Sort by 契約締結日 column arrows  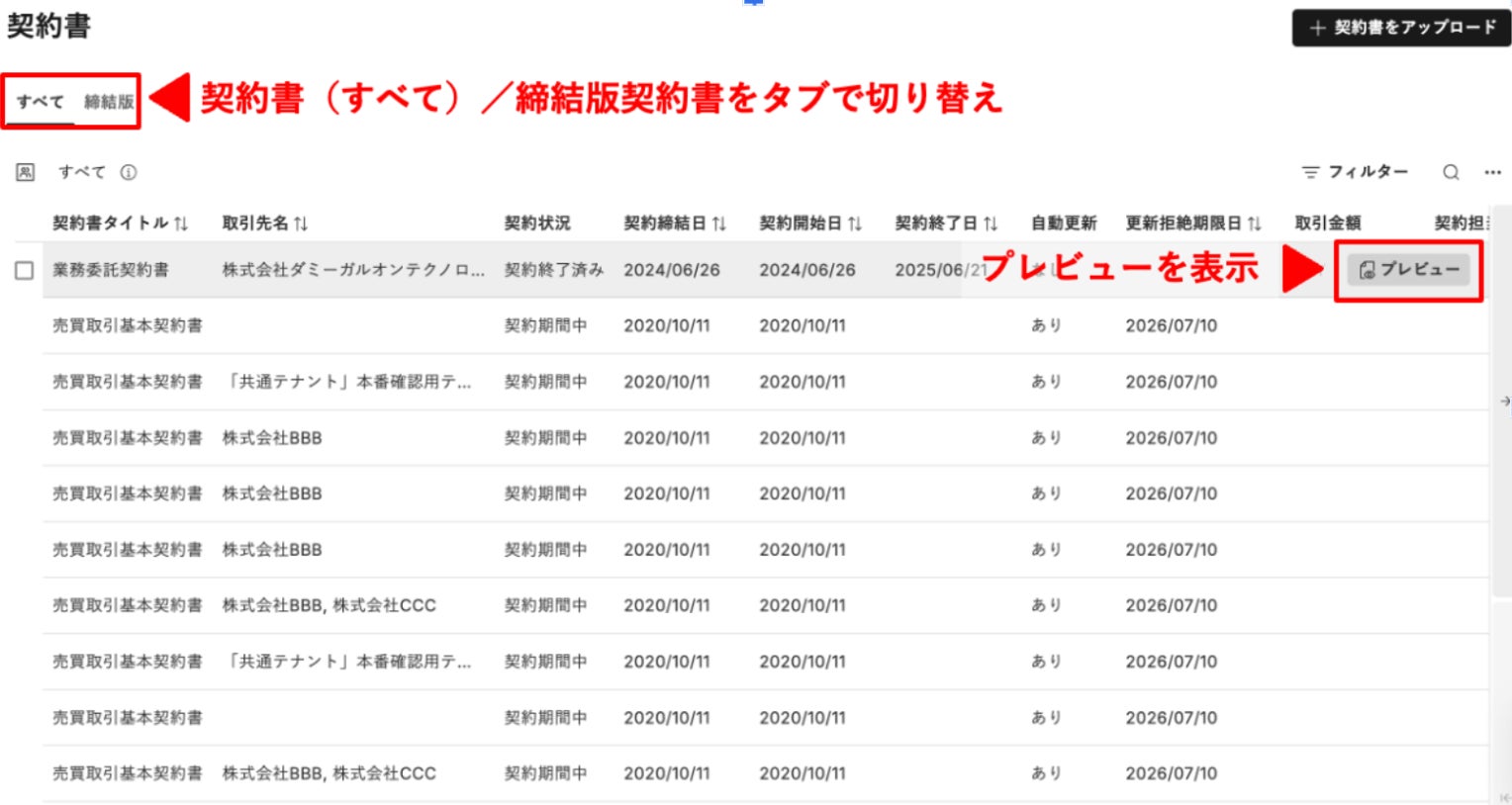719,224
